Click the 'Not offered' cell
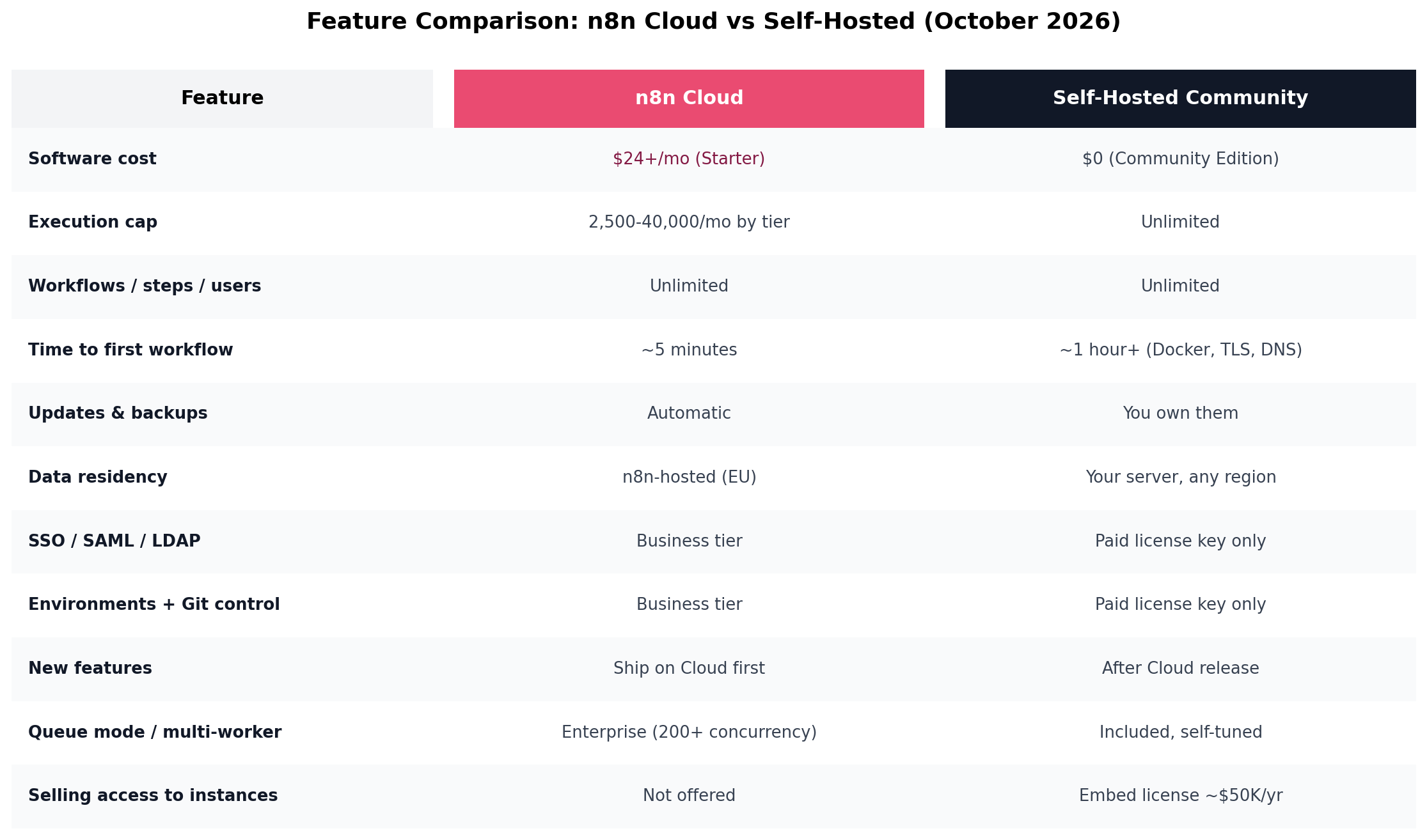The image size is (1427, 840). [x=689, y=796]
